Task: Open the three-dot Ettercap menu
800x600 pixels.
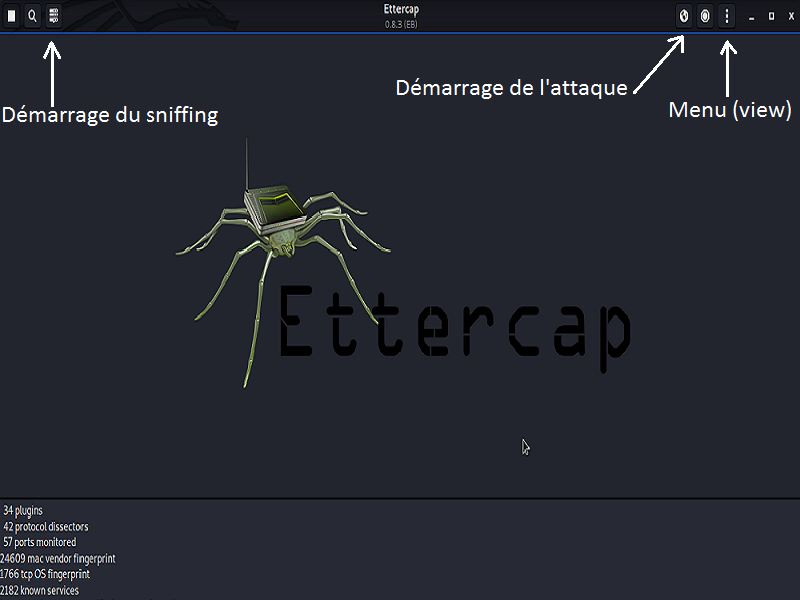Action: tap(727, 16)
